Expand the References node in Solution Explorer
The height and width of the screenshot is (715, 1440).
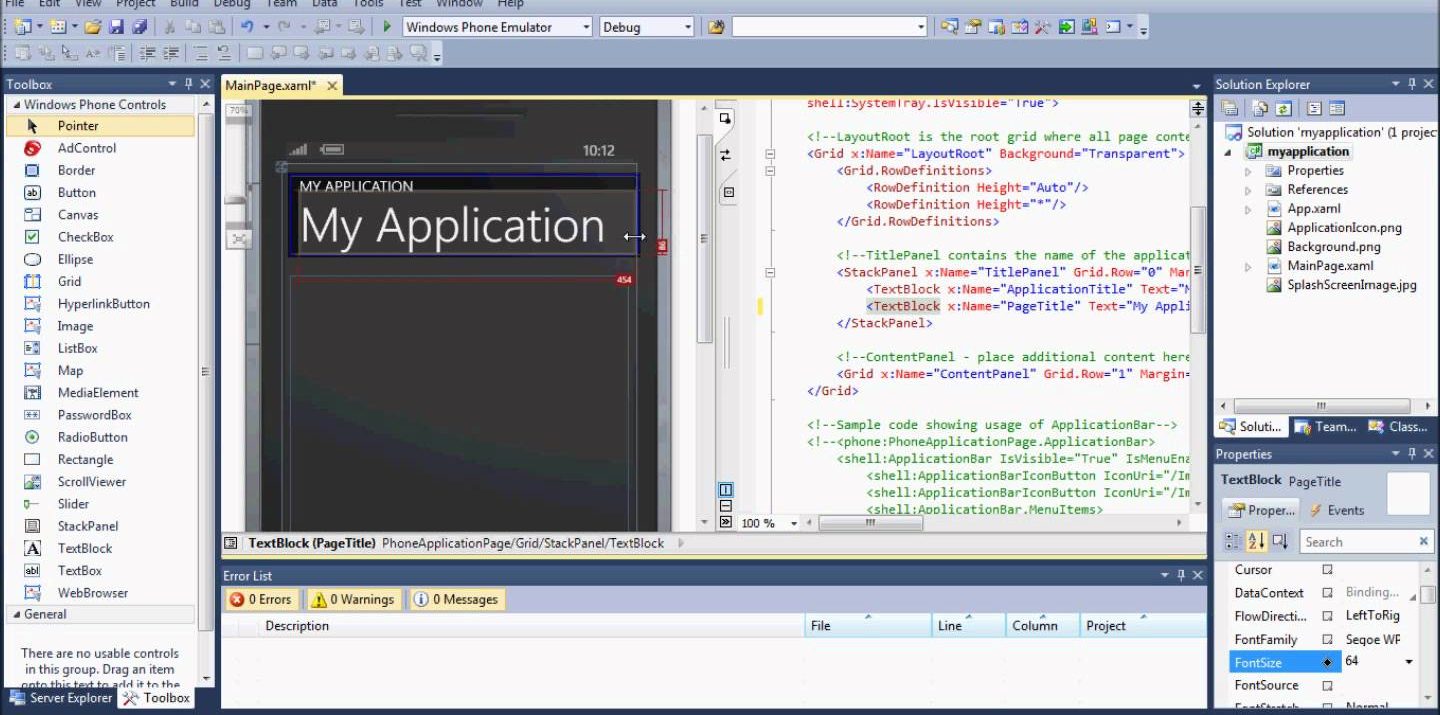(x=1248, y=190)
